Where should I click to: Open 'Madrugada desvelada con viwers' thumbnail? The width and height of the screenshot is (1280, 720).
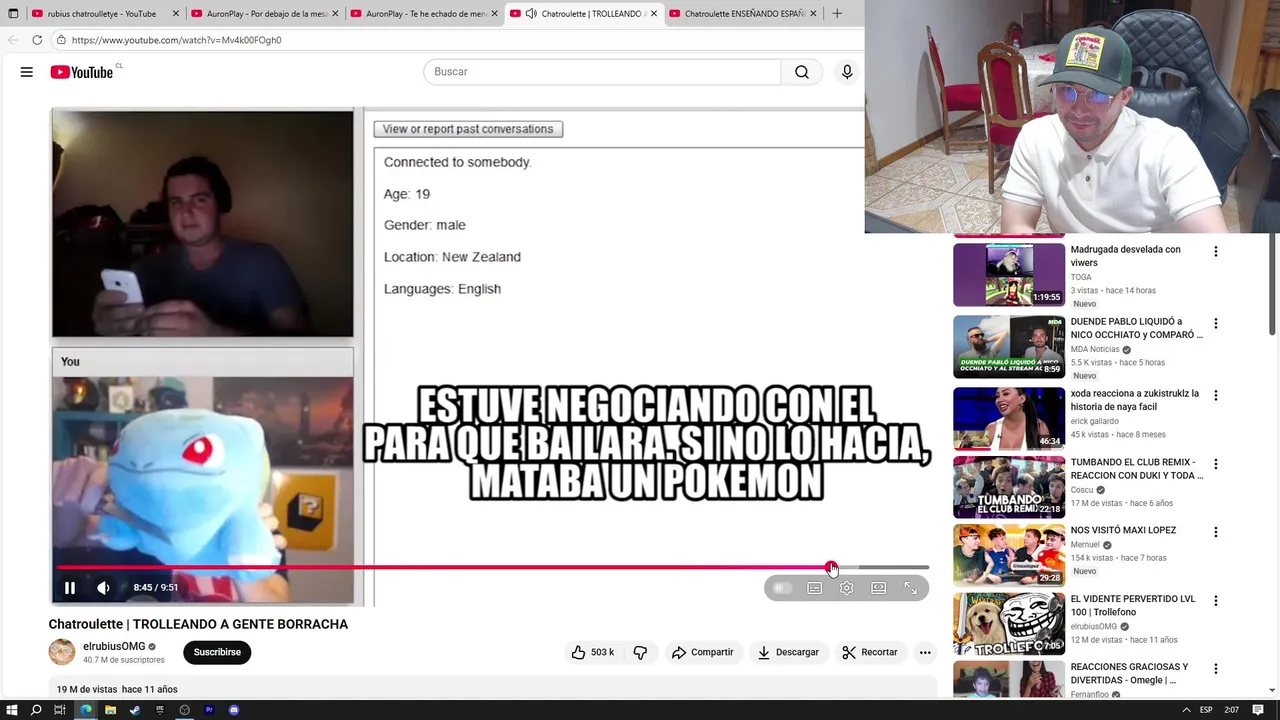coord(1009,275)
